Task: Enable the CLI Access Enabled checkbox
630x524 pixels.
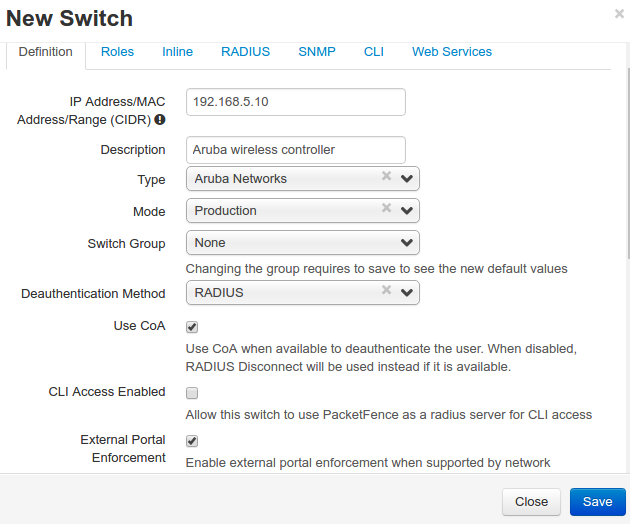Action: (x=192, y=393)
